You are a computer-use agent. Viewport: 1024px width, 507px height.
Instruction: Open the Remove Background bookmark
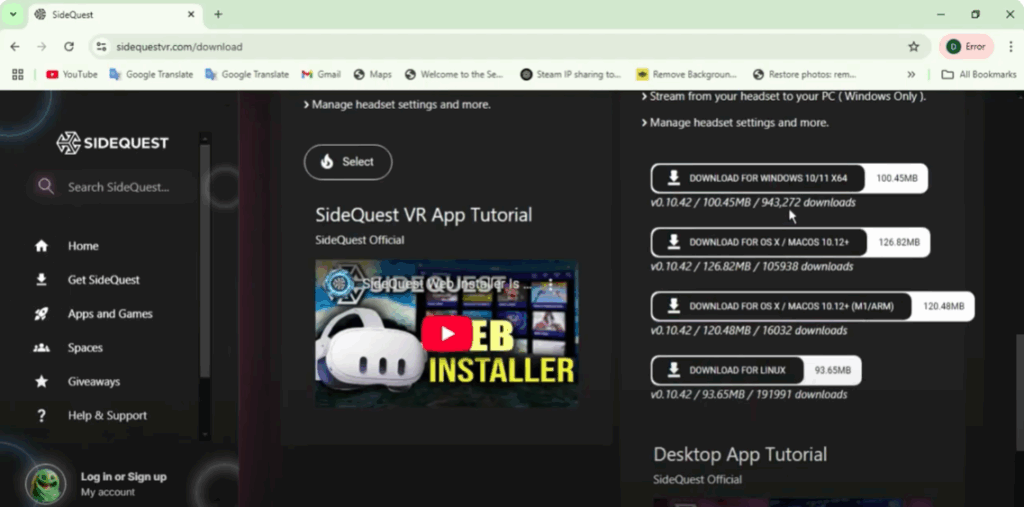pyautogui.click(x=687, y=74)
